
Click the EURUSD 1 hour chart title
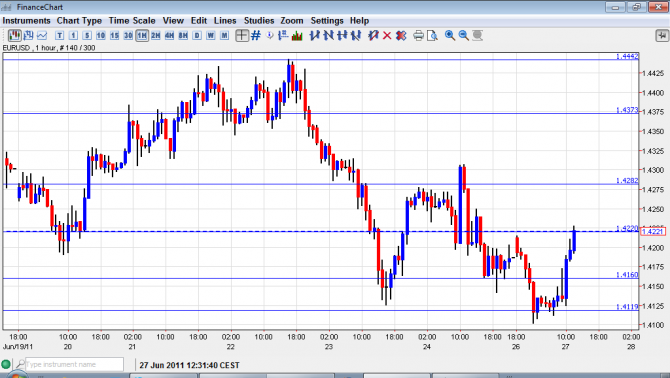[x=49, y=48]
